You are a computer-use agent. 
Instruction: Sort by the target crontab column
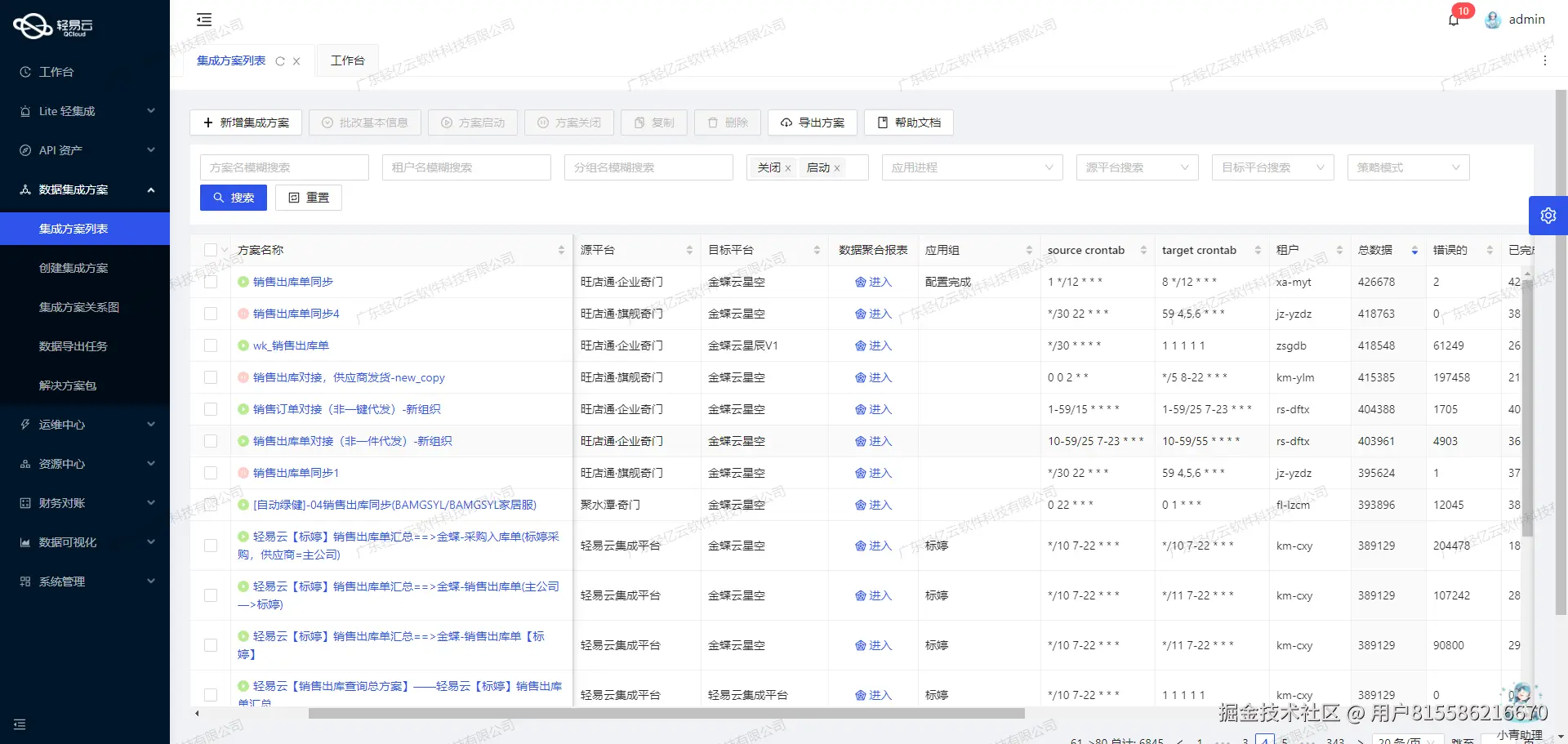1258,250
